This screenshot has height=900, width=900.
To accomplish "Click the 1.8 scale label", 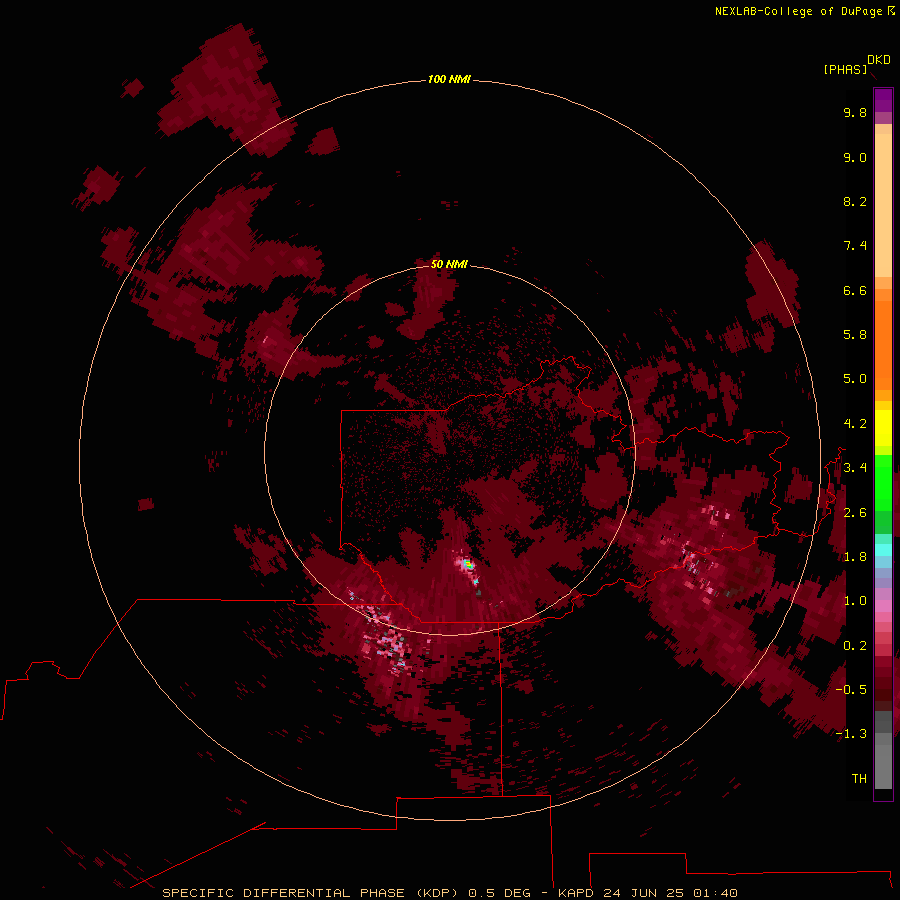I will click(x=855, y=557).
